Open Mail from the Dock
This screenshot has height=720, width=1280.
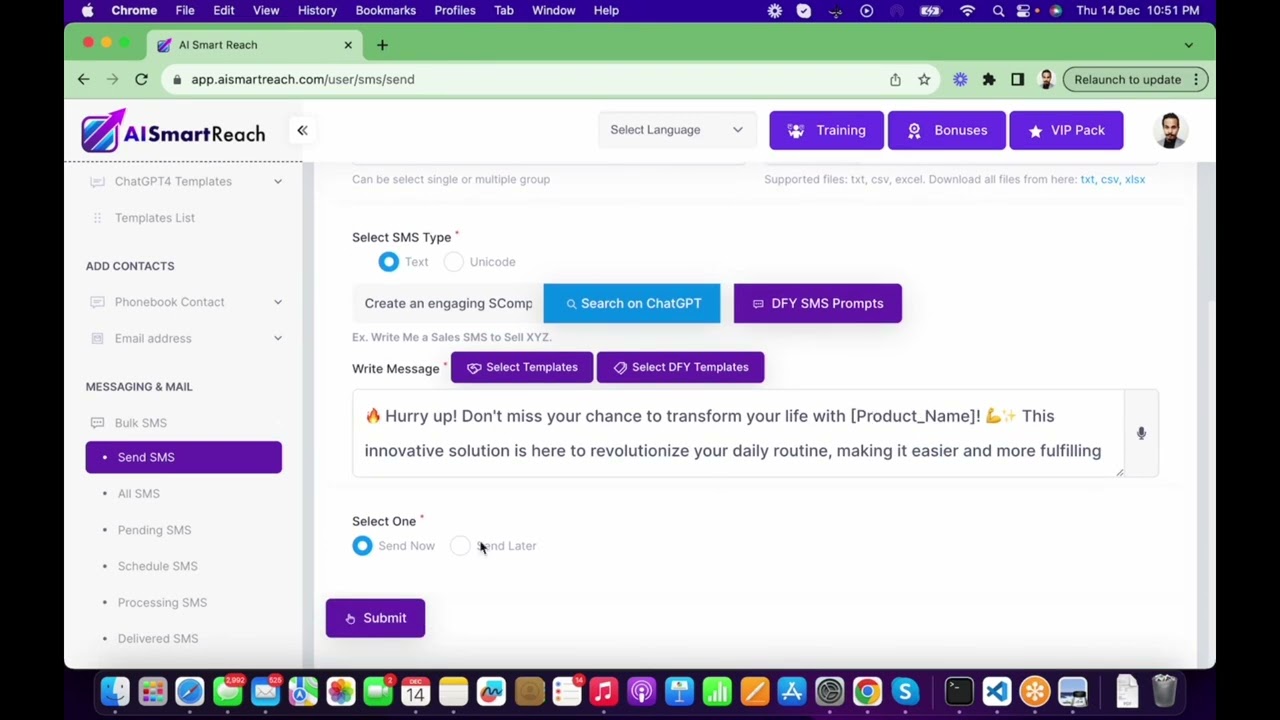click(x=265, y=691)
